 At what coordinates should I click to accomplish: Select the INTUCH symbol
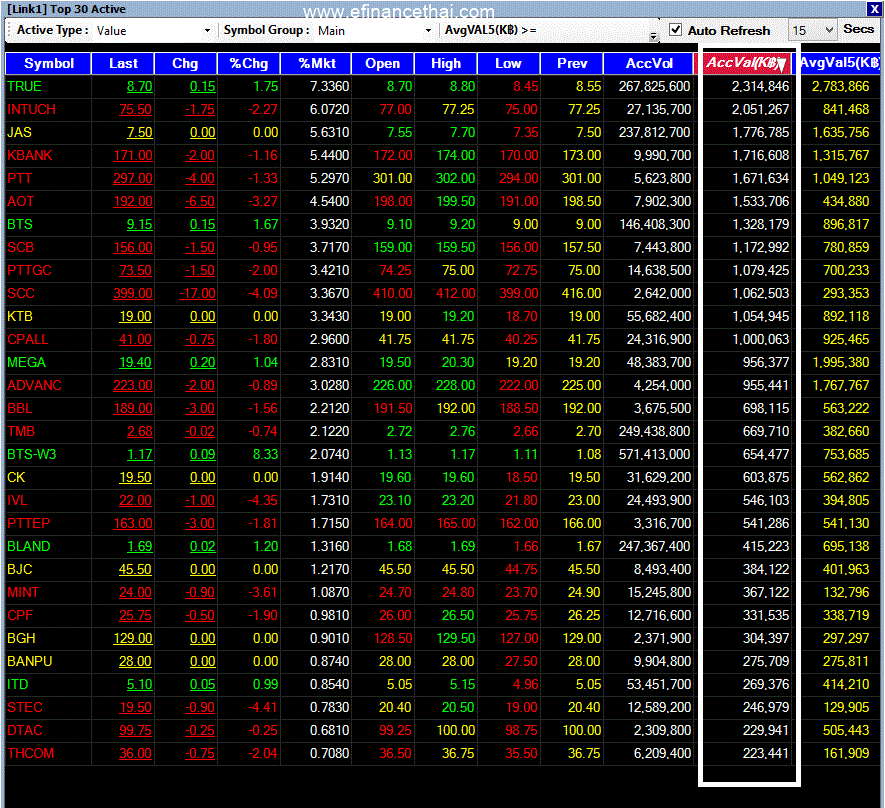click(x=31, y=109)
